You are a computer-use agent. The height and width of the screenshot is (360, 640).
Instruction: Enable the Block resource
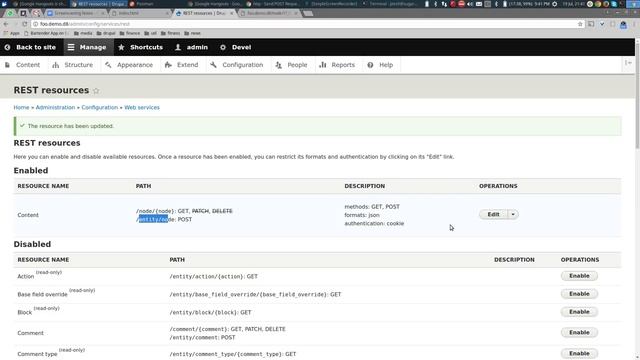[x=579, y=312]
